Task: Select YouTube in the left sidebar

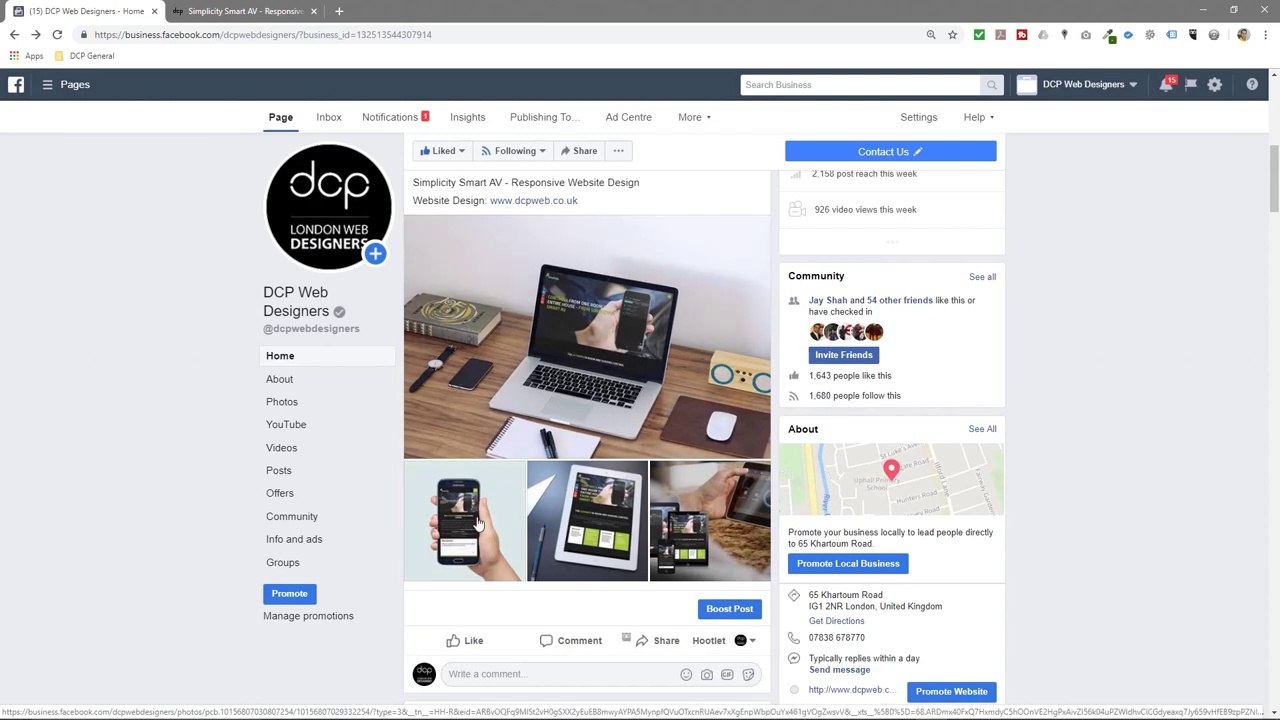Action: click(x=286, y=425)
